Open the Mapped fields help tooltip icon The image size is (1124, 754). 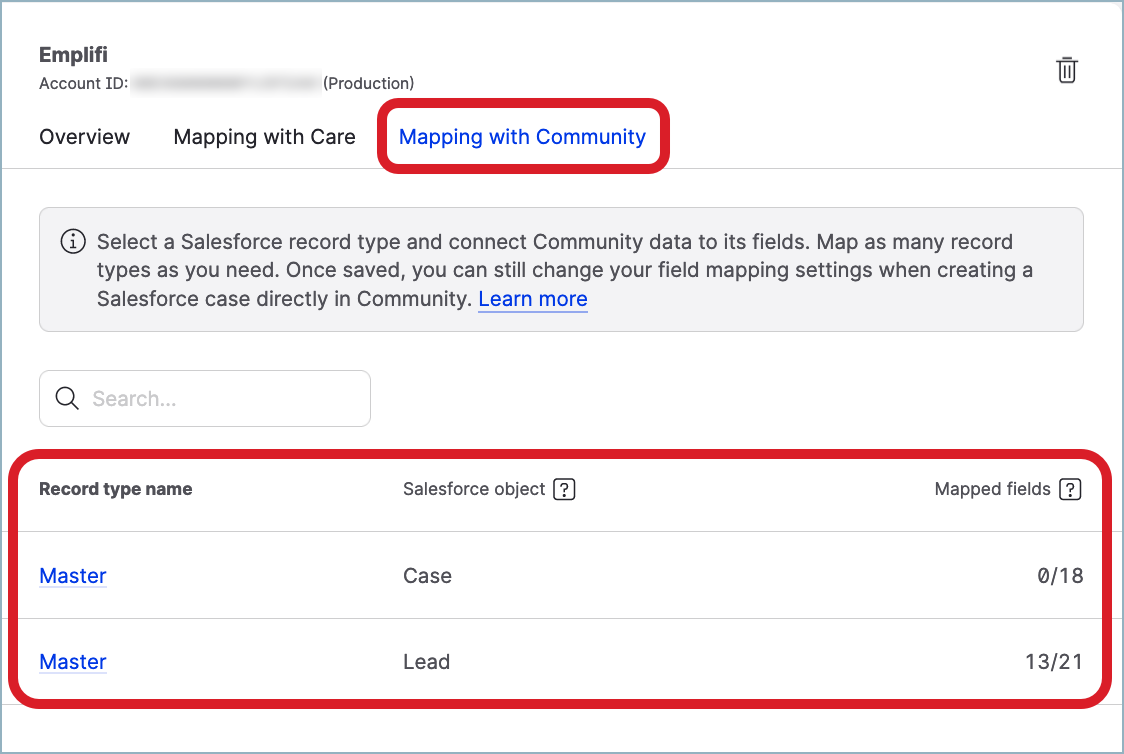point(1070,489)
